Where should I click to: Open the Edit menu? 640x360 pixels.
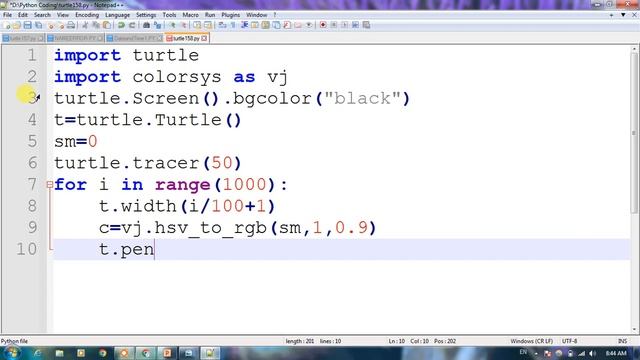pos(23,15)
